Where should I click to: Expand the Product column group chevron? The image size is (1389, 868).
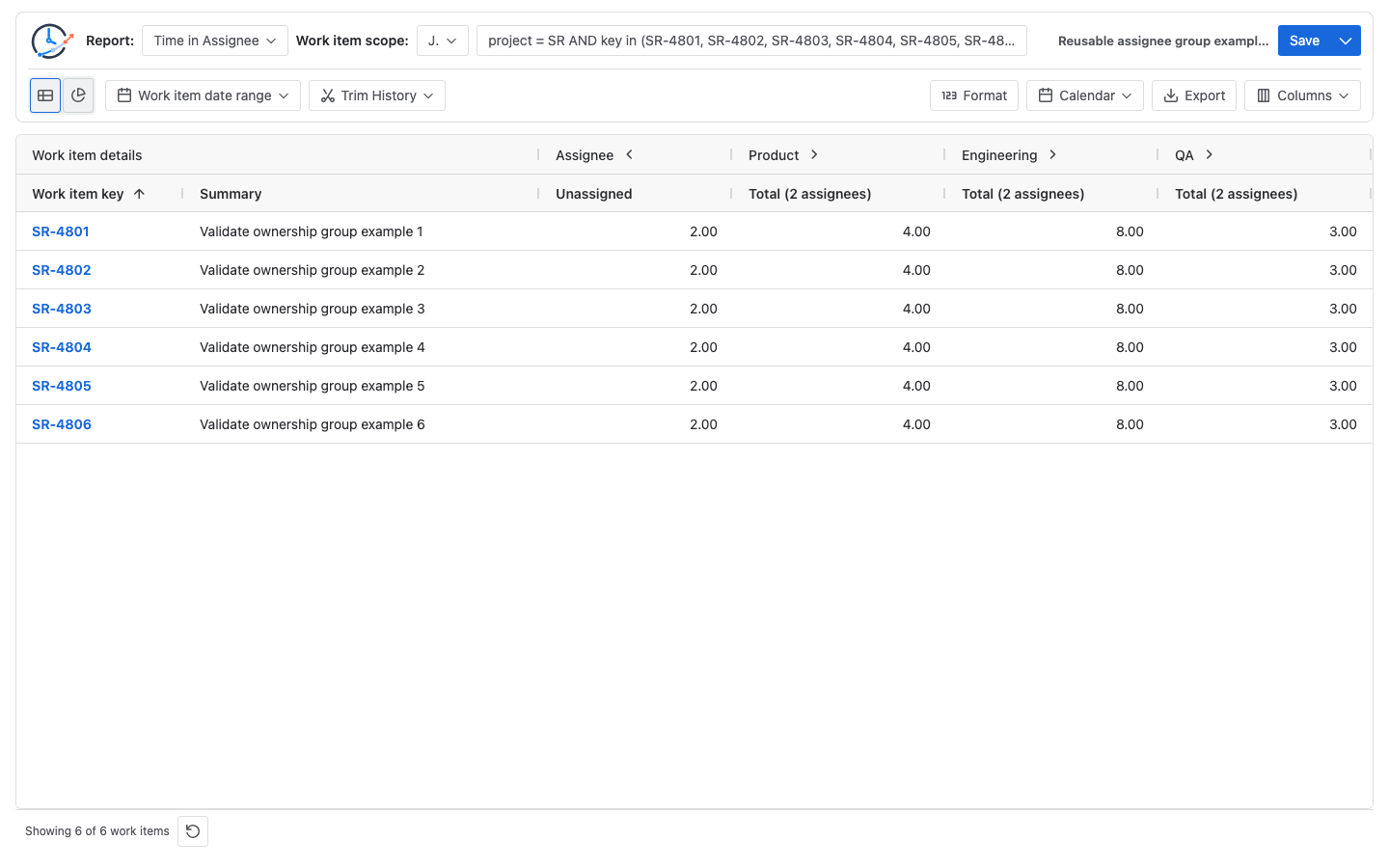click(814, 154)
